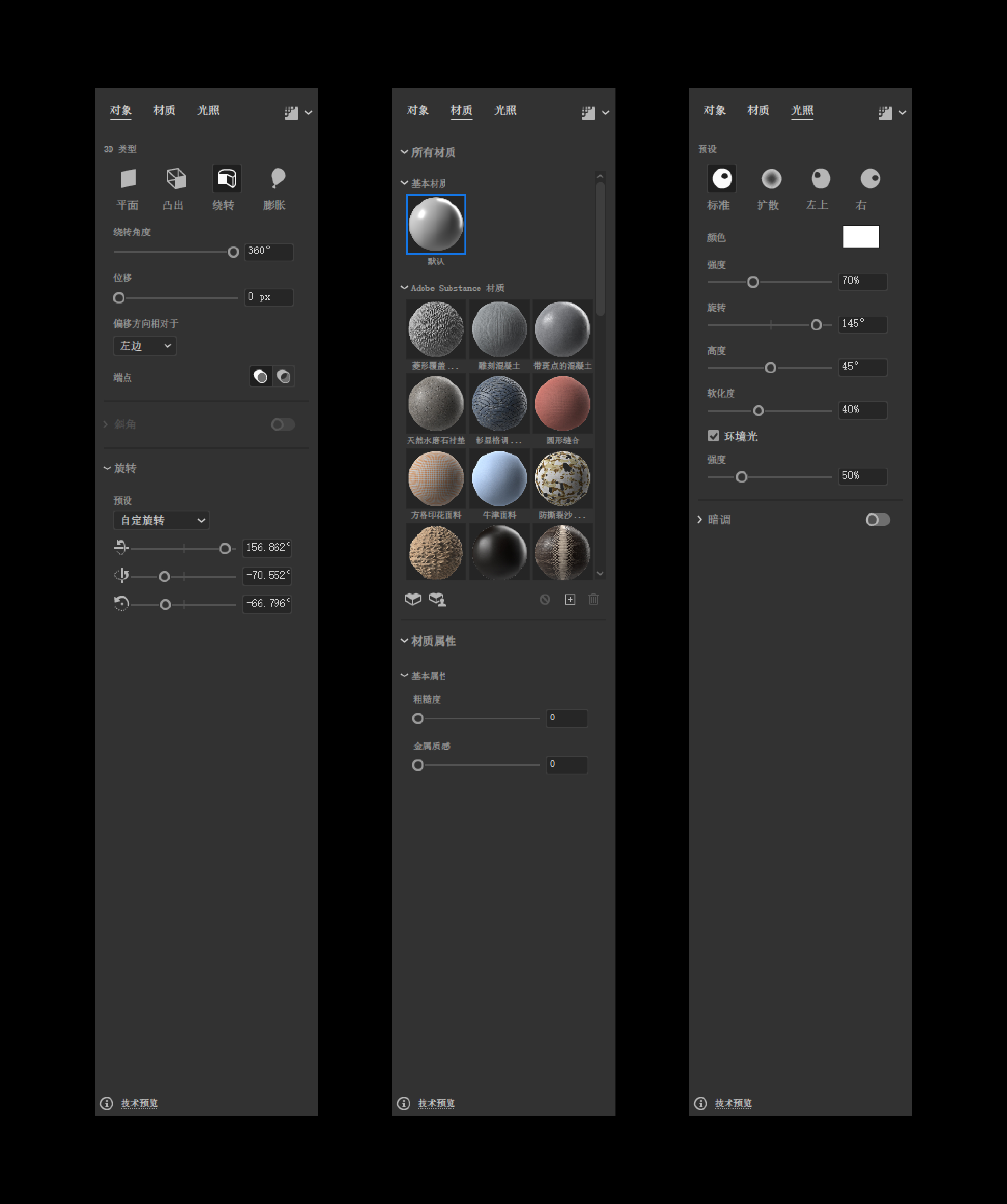Open the 左边 offset direction dropdown
This screenshot has width=1007, height=1204.
(x=145, y=346)
